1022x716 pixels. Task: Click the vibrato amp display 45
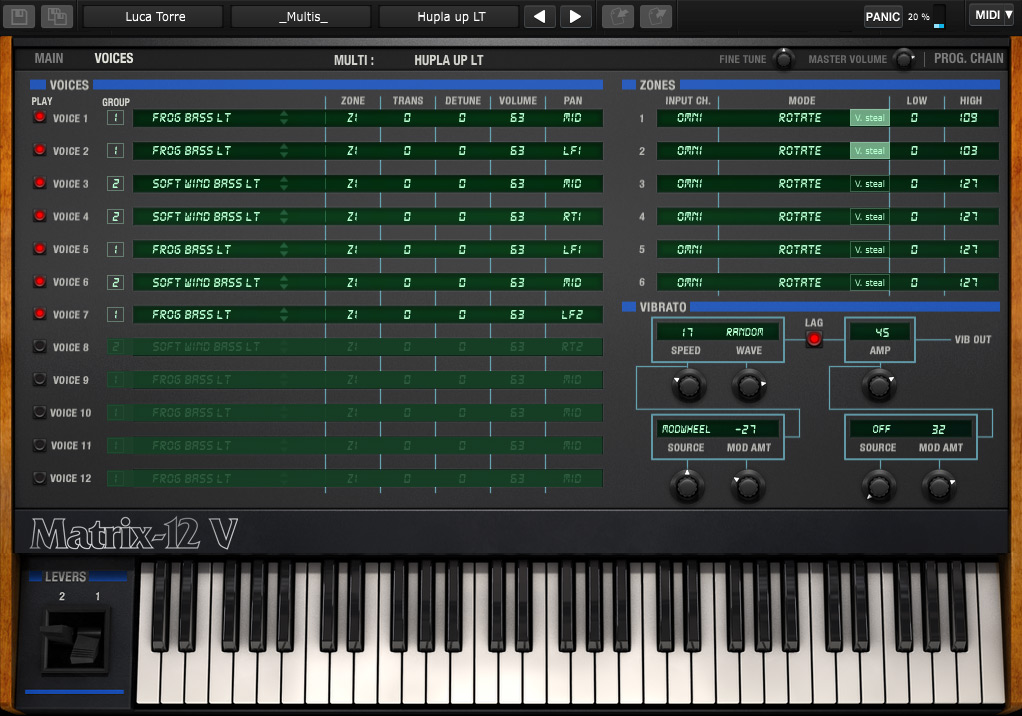click(x=881, y=332)
